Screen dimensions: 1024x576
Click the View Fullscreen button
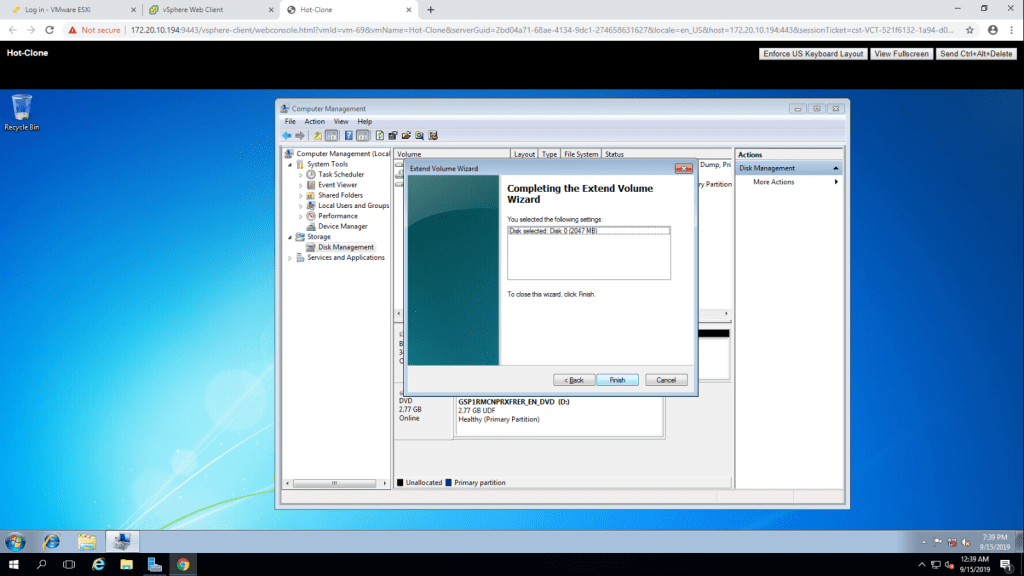(x=901, y=53)
